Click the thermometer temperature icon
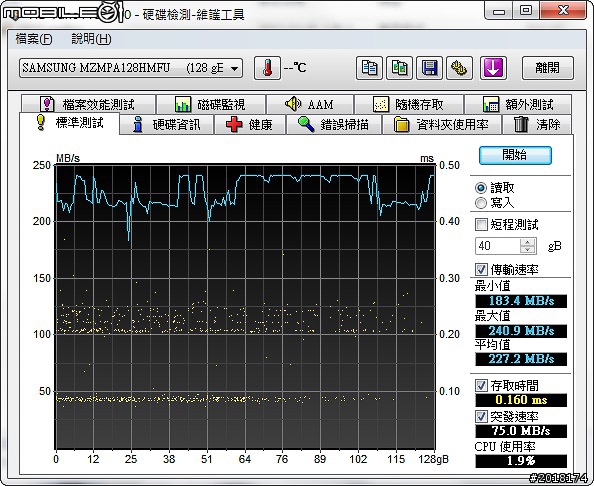The width and height of the screenshot is (594, 486). (267, 68)
